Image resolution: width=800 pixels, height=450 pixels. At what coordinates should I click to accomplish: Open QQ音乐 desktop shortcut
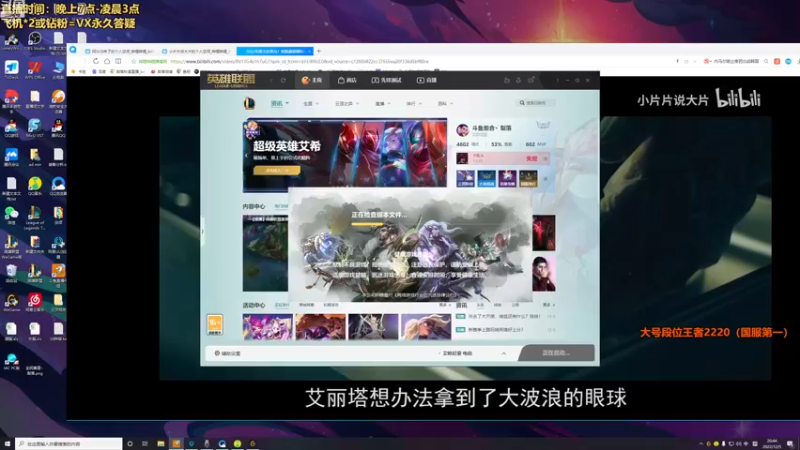click(35, 186)
